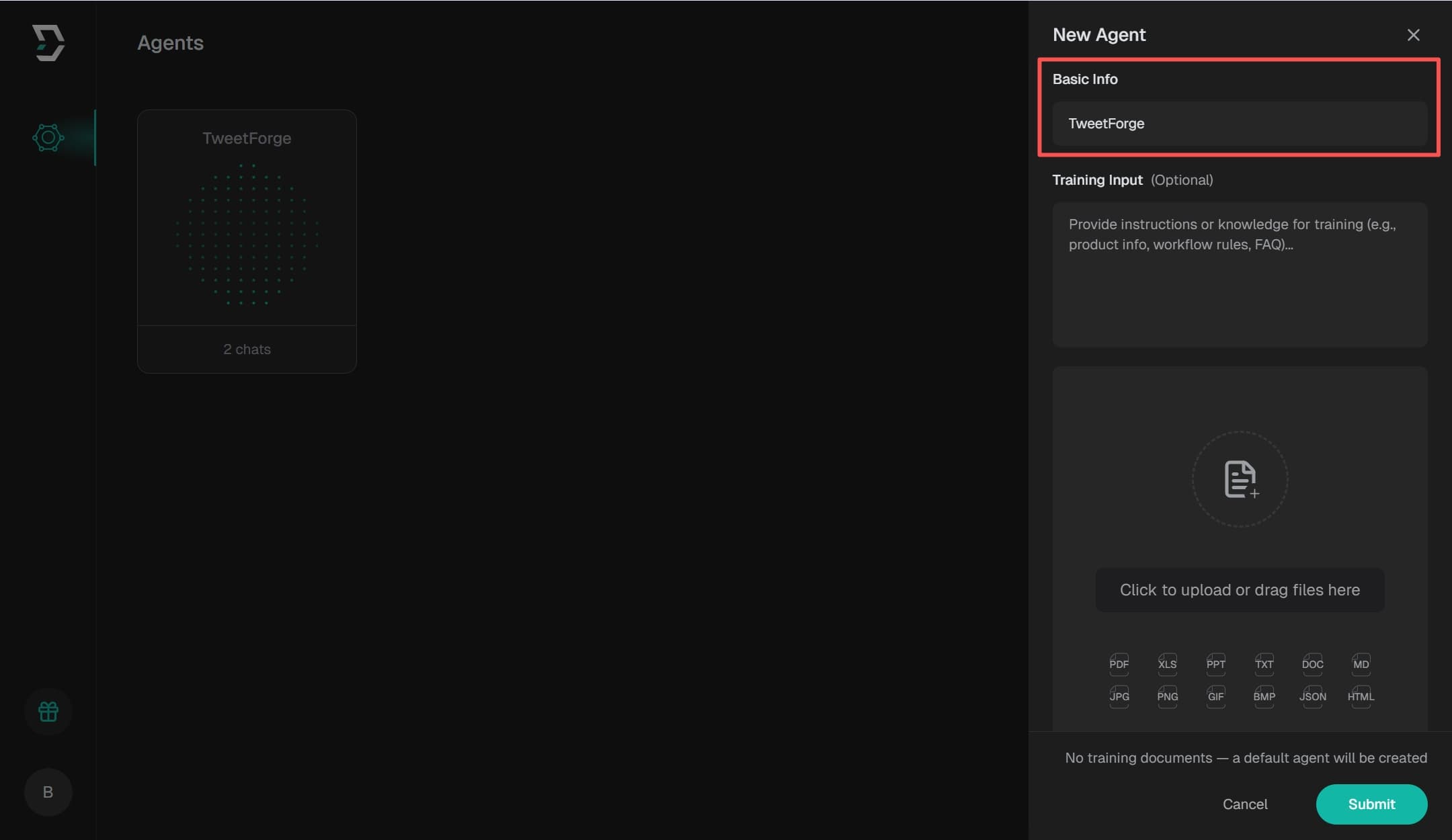Focus the agent name field TweetForge
This screenshot has width=1452, height=840.
[x=1240, y=124]
